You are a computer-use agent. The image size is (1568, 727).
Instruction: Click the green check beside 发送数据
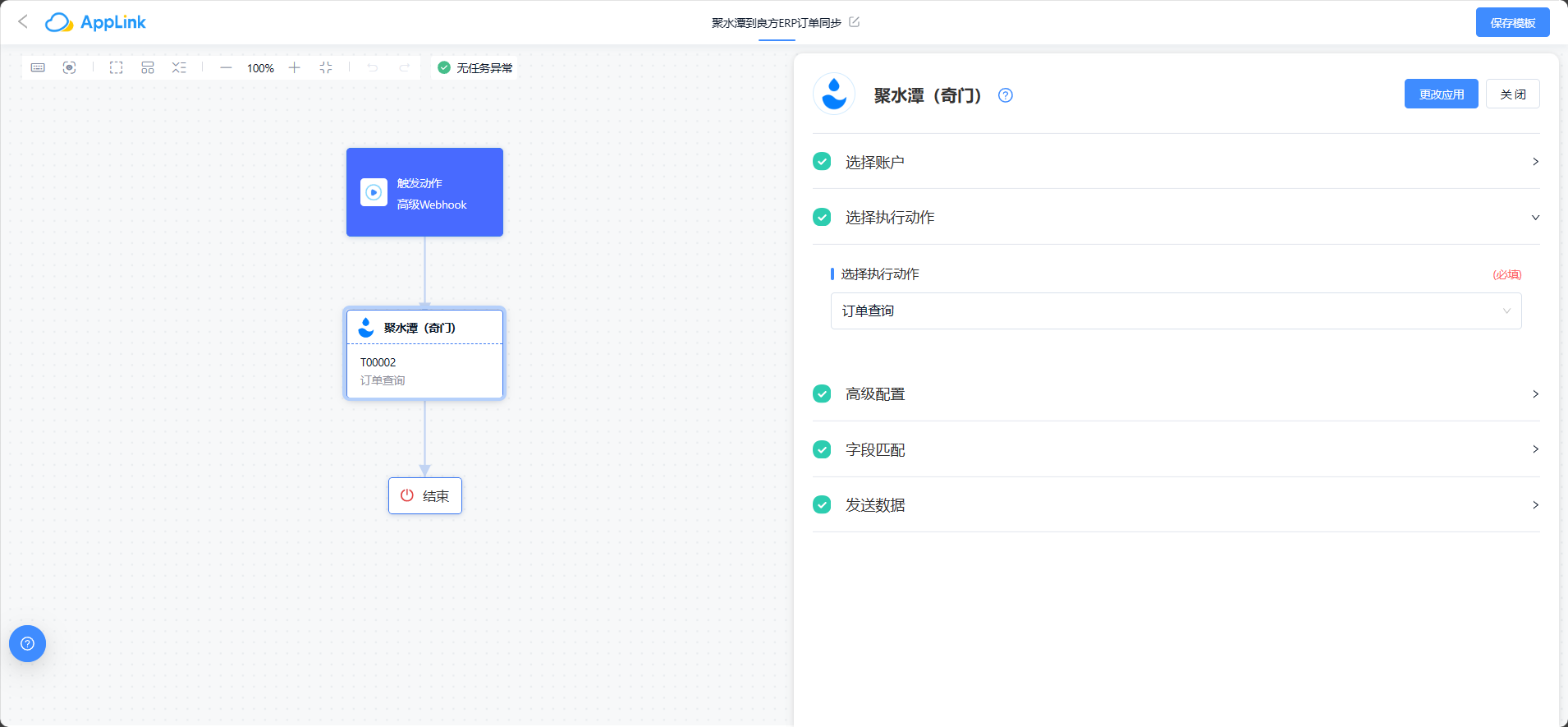[822, 504]
